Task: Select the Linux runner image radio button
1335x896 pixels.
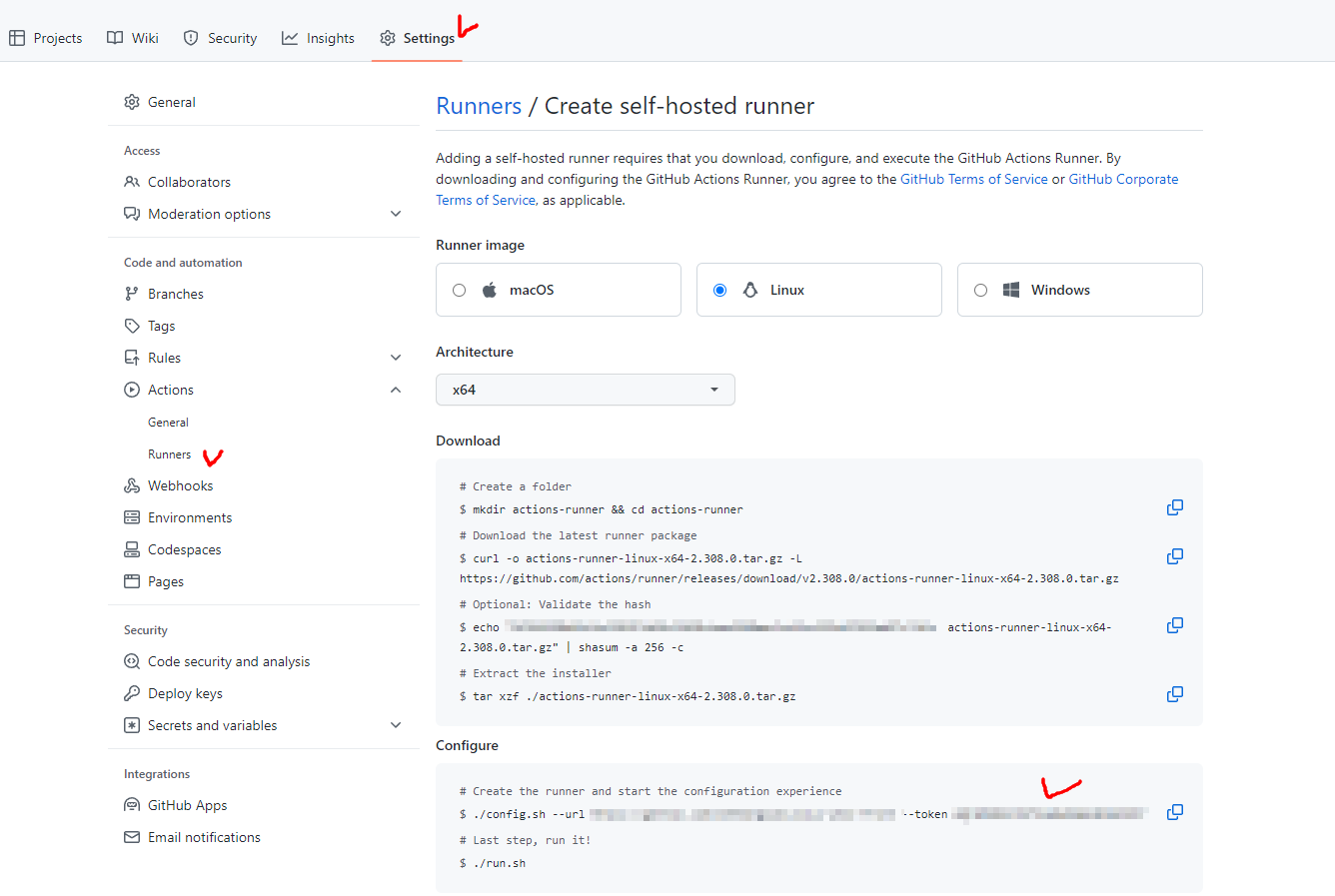Action: coord(719,290)
